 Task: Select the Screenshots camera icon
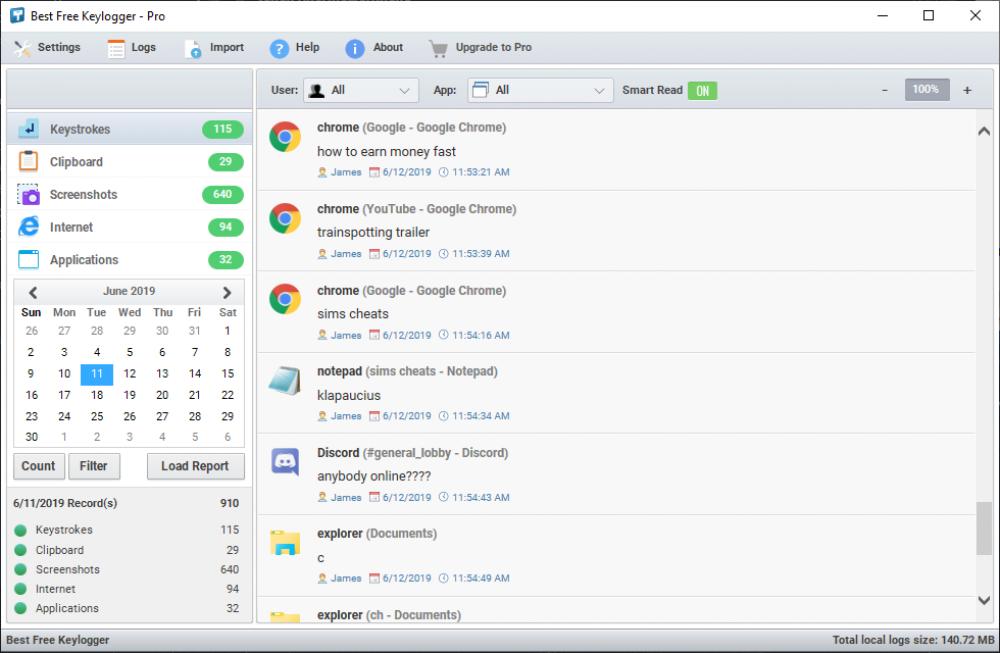(30, 194)
